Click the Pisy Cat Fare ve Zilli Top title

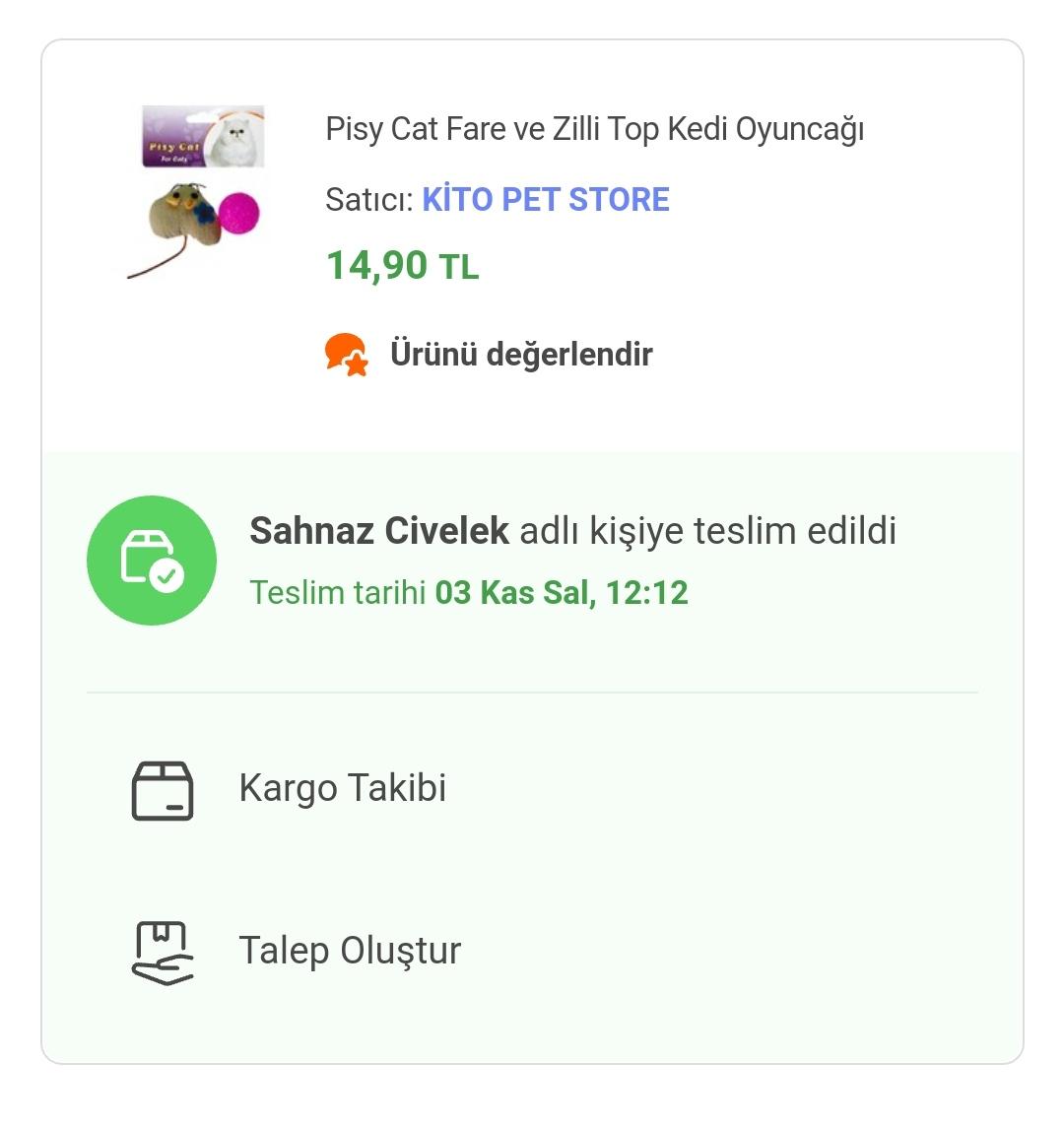pyautogui.click(x=594, y=130)
